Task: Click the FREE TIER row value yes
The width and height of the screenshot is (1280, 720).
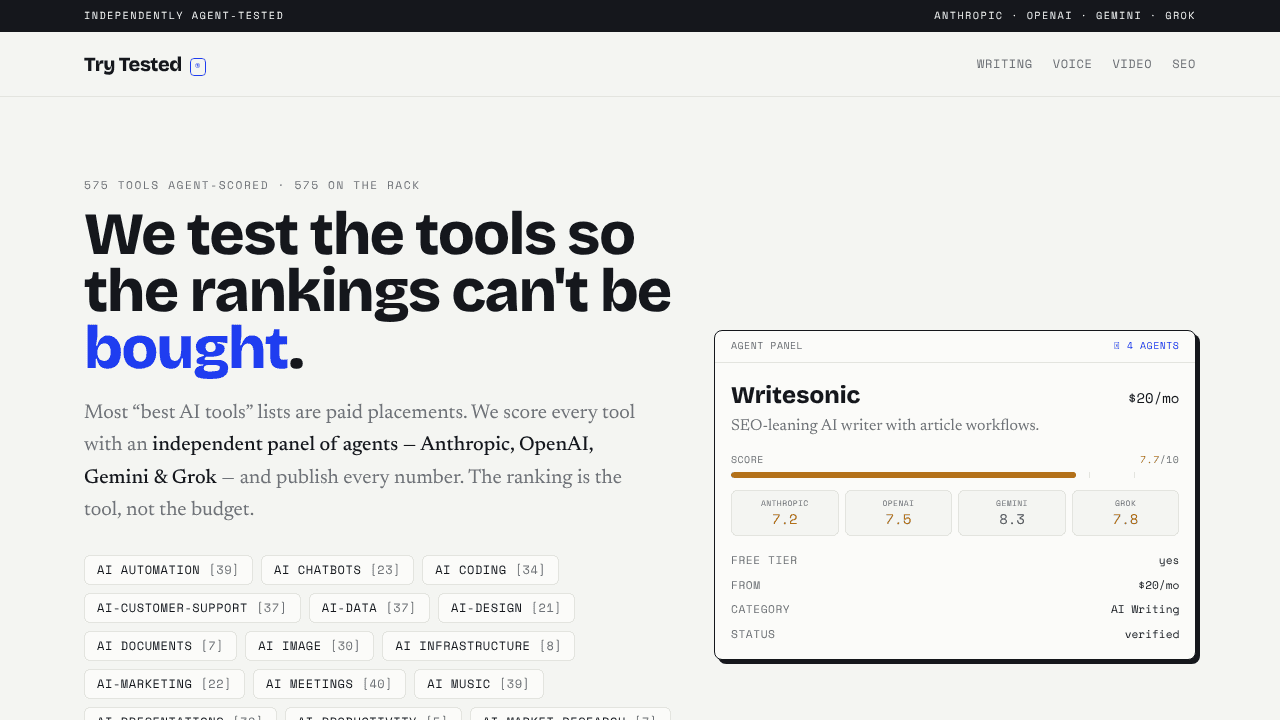Action: point(1169,560)
